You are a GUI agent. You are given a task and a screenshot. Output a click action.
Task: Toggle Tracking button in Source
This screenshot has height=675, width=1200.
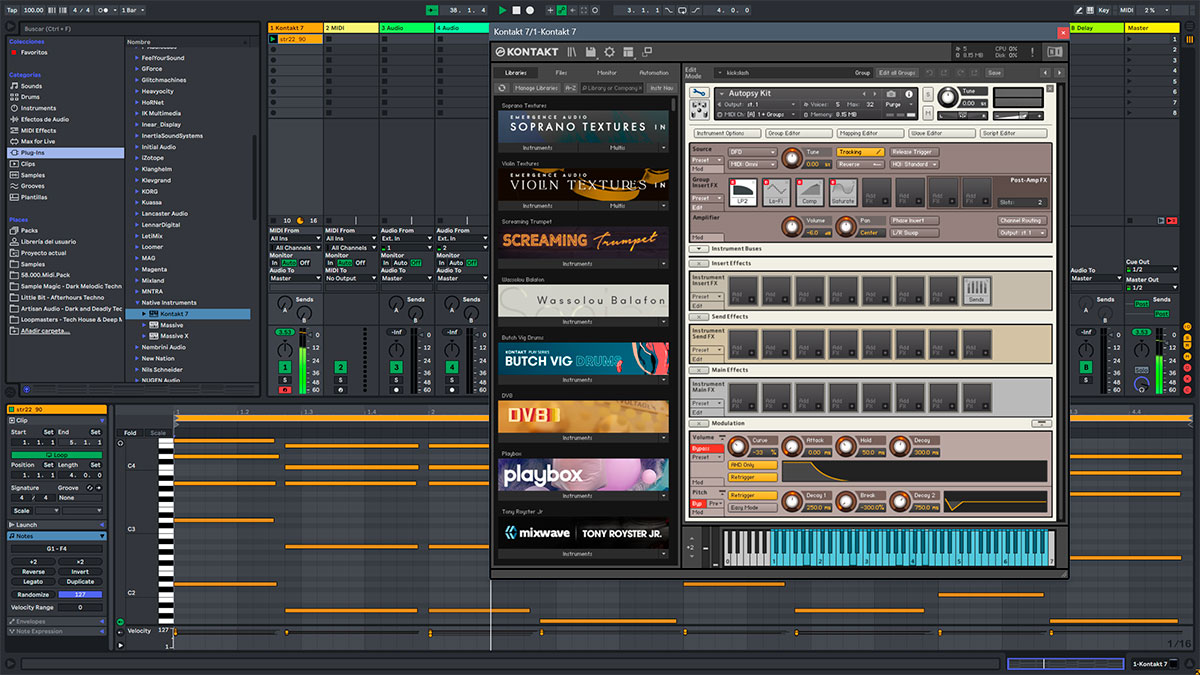tap(859, 152)
